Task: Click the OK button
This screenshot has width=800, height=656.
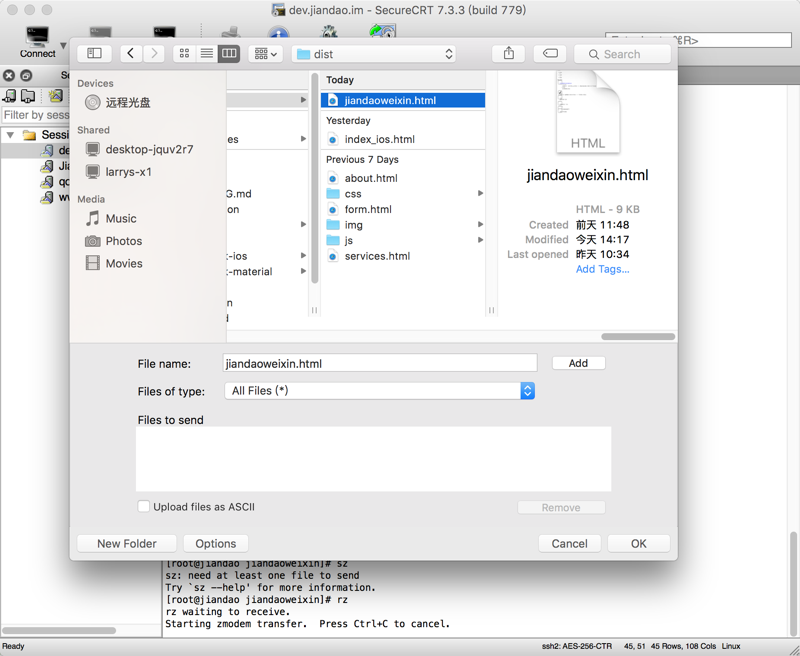Action: 639,543
